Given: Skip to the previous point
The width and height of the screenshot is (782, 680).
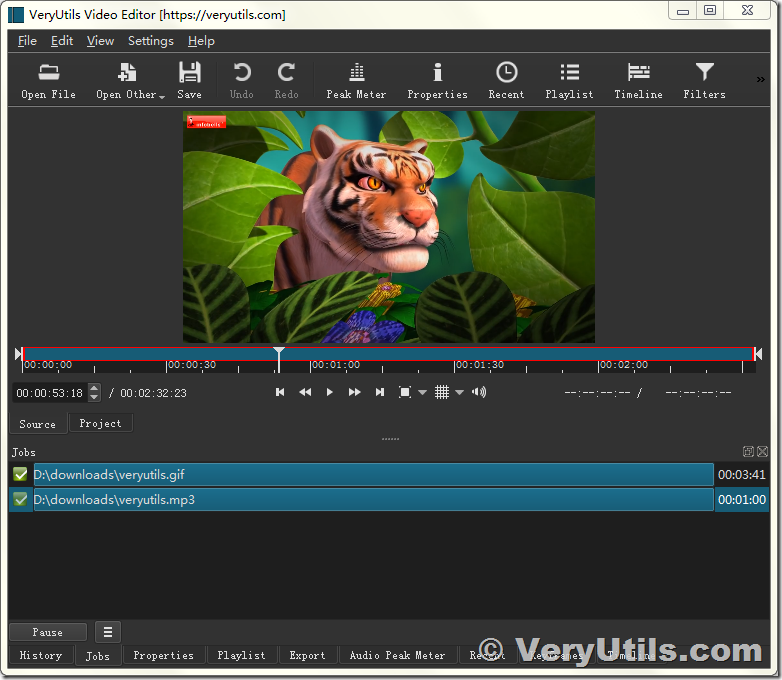Looking at the screenshot, I should coord(280,392).
